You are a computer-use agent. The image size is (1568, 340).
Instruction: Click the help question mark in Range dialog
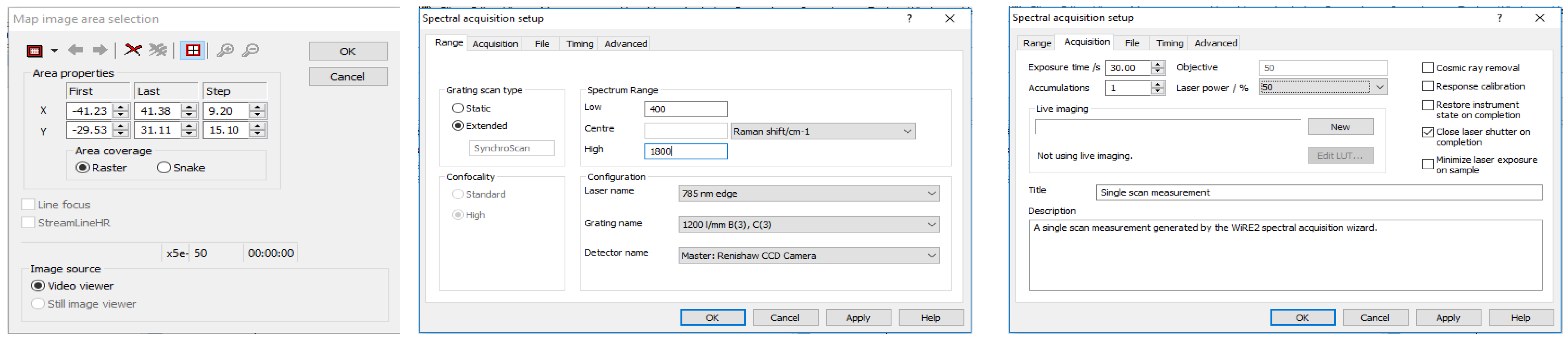click(x=909, y=19)
